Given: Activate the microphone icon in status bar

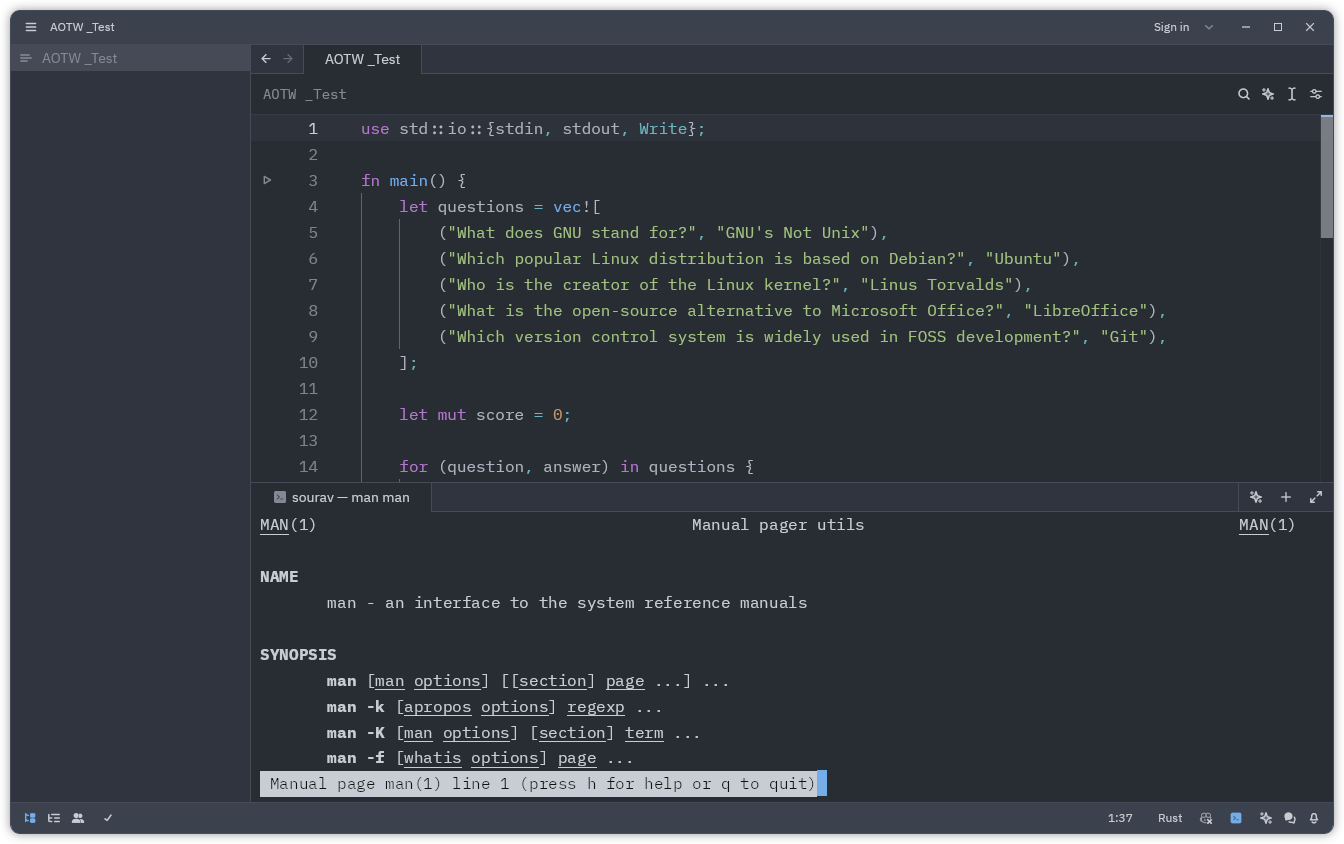Looking at the screenshot, I should pyautogui.click(x=1315, y=818).
